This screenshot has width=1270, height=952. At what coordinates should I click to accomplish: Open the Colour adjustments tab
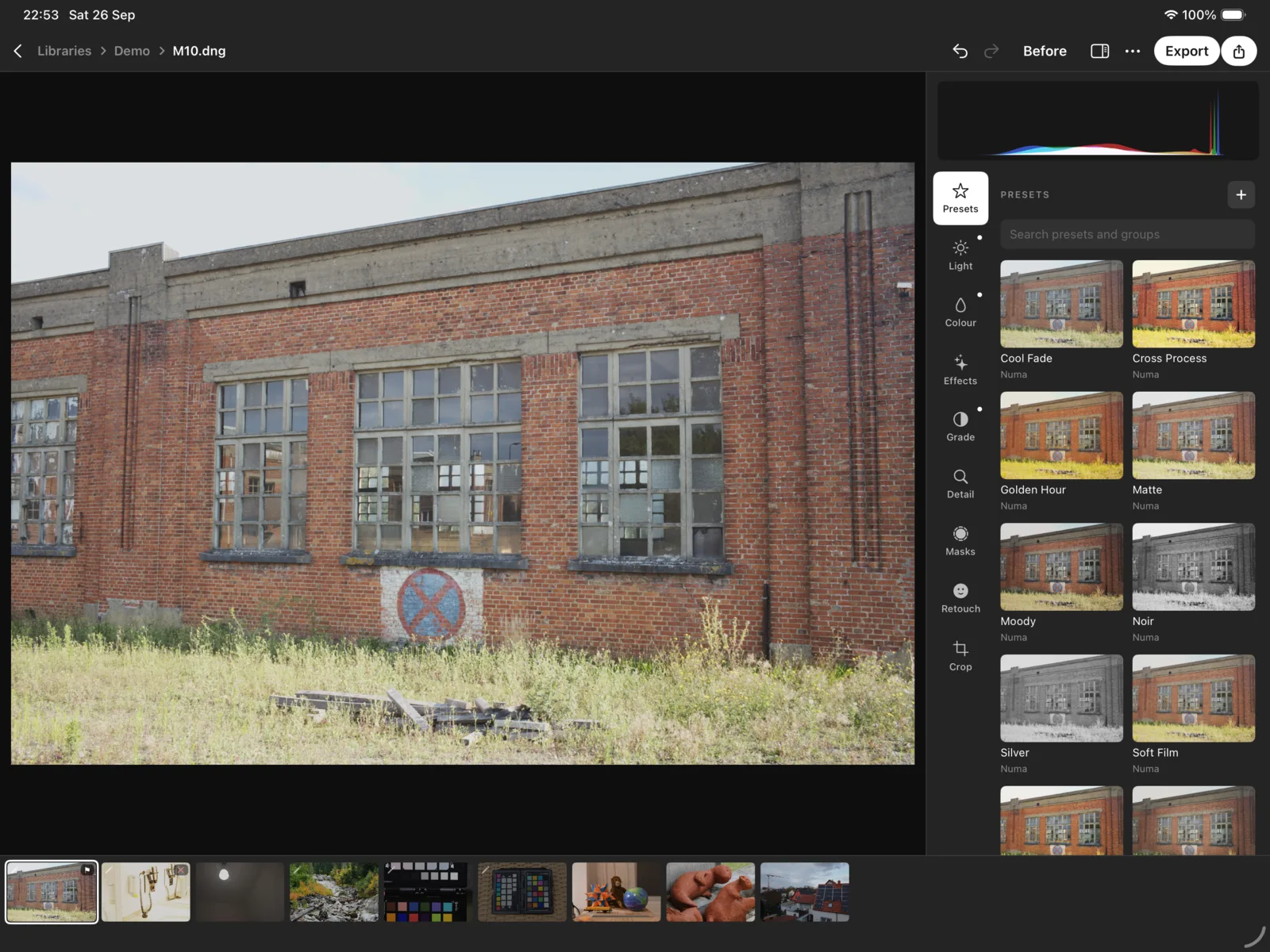point(960,313)
